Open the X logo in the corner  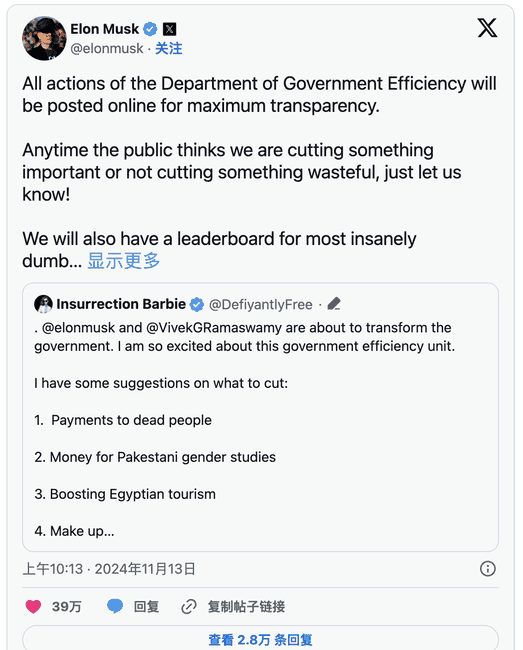pos(487,28)
